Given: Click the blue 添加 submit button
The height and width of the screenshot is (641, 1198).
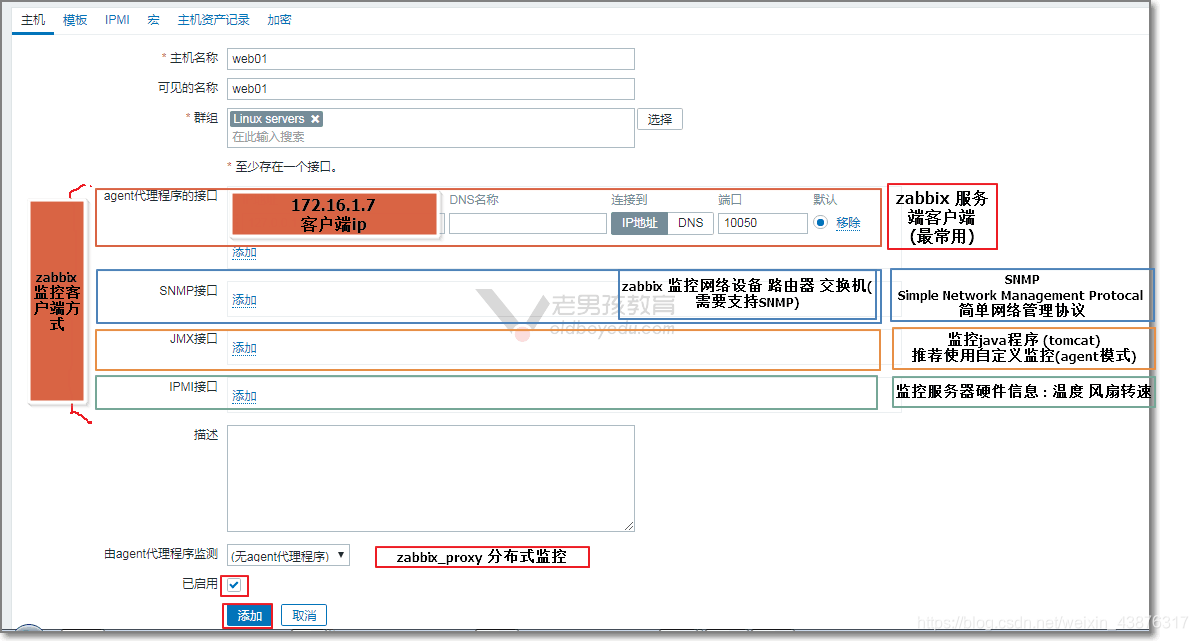Looking at the screenshot, I should point(249,616).
